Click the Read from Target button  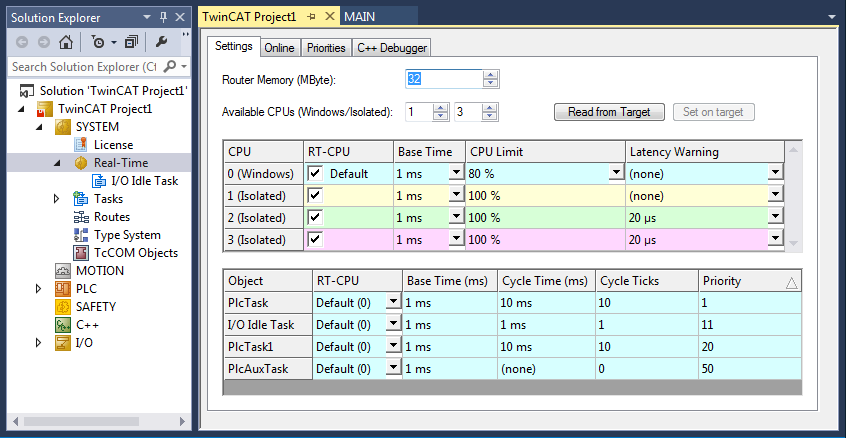tap(609, 112)
